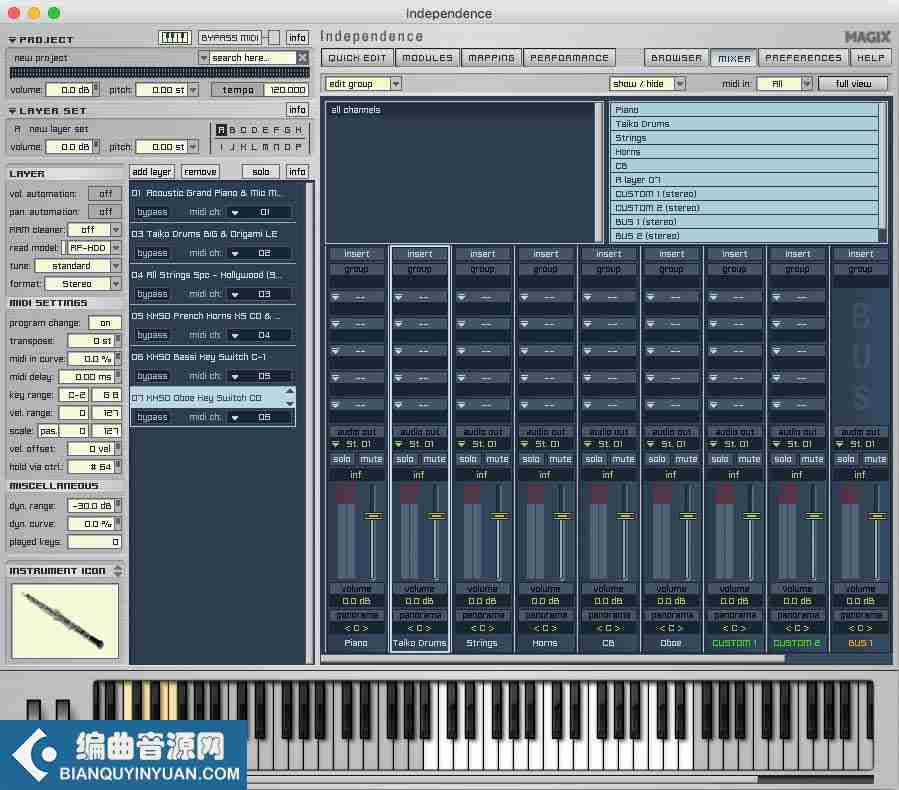The width and height of the screenshot is (899, 790).
Task: Click the volume stepper next to project volume
Action: (96, 89)
